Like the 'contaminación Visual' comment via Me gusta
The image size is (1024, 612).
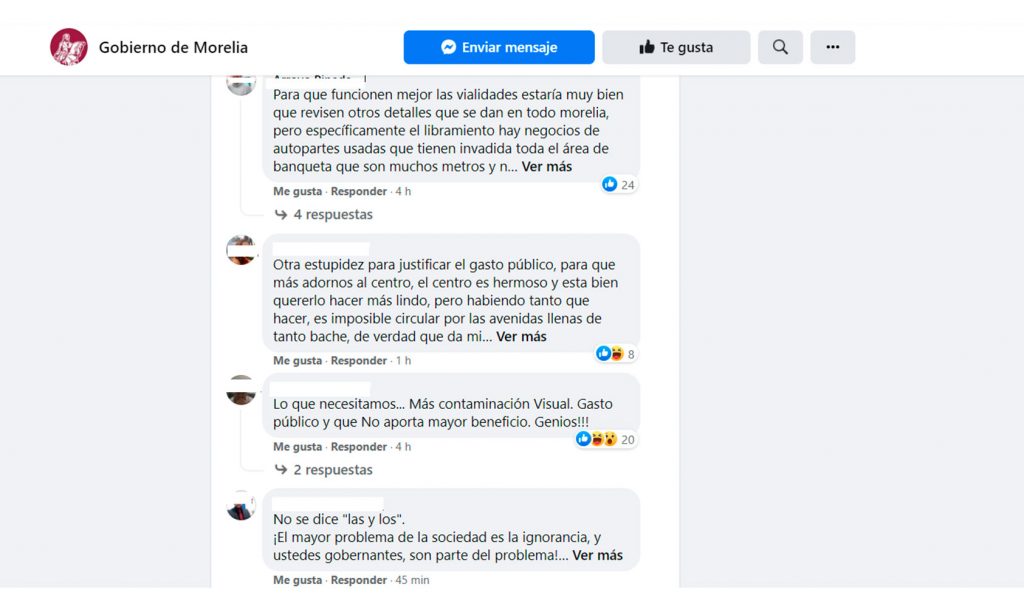coord(297,447)
